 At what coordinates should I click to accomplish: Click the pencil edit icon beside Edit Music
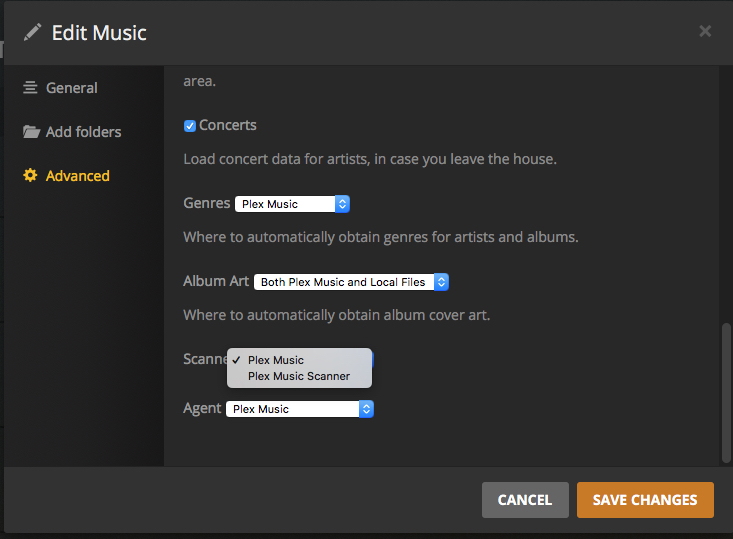tap(32, 32)
